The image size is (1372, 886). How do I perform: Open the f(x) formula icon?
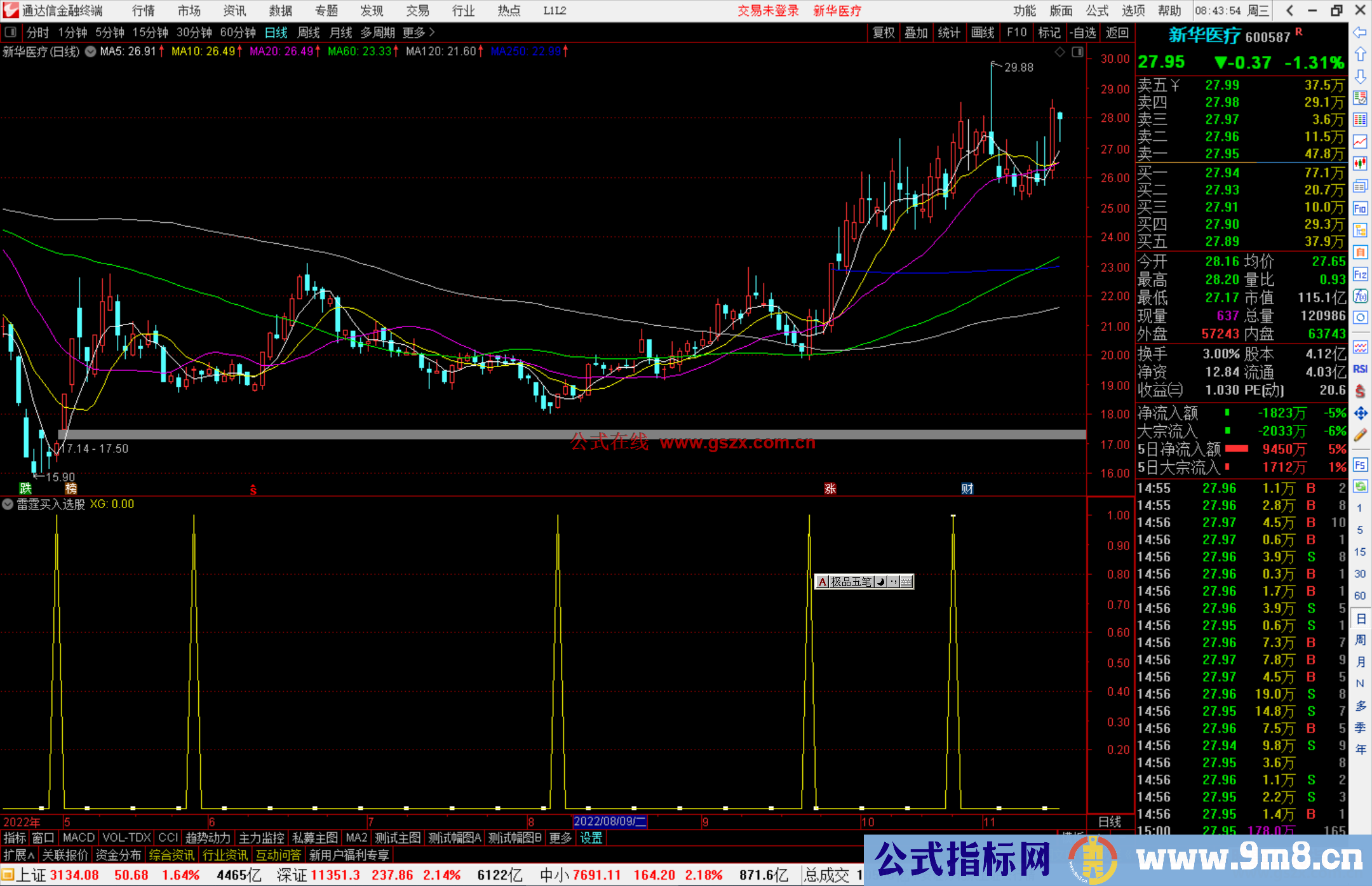click(1360, 296)
